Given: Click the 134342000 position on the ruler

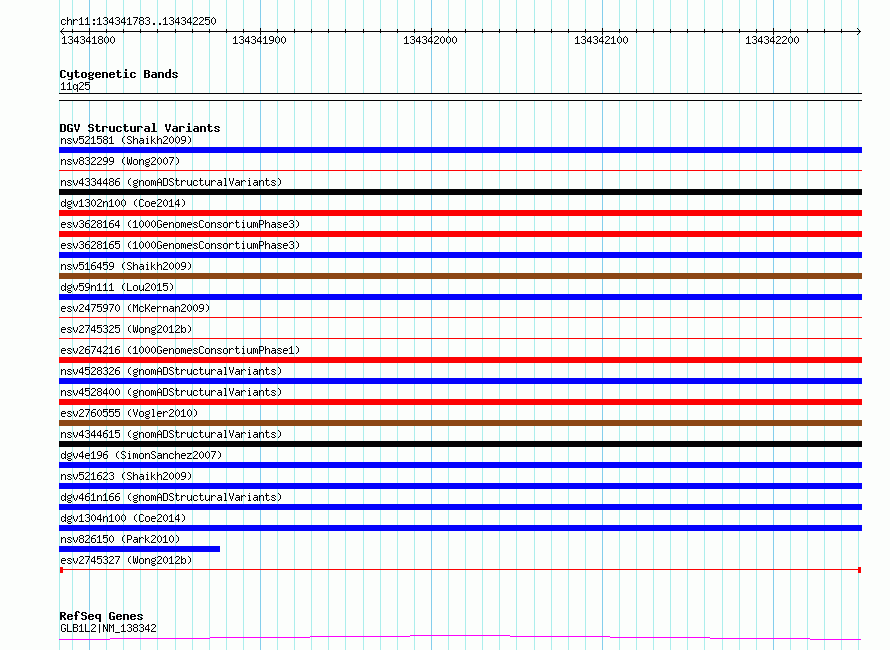Looking at the screenshot, I should (430, 40).
